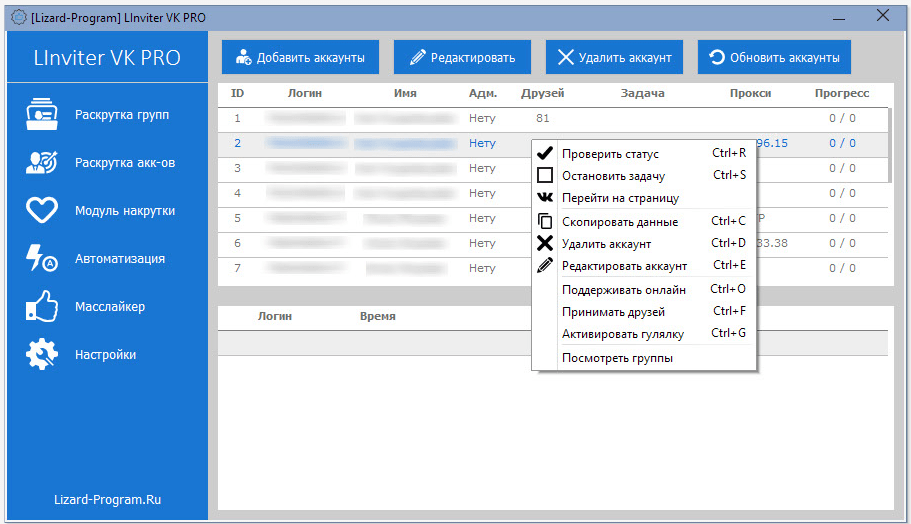Click the Раскрутка акк-ов target icon

point(41,162)
